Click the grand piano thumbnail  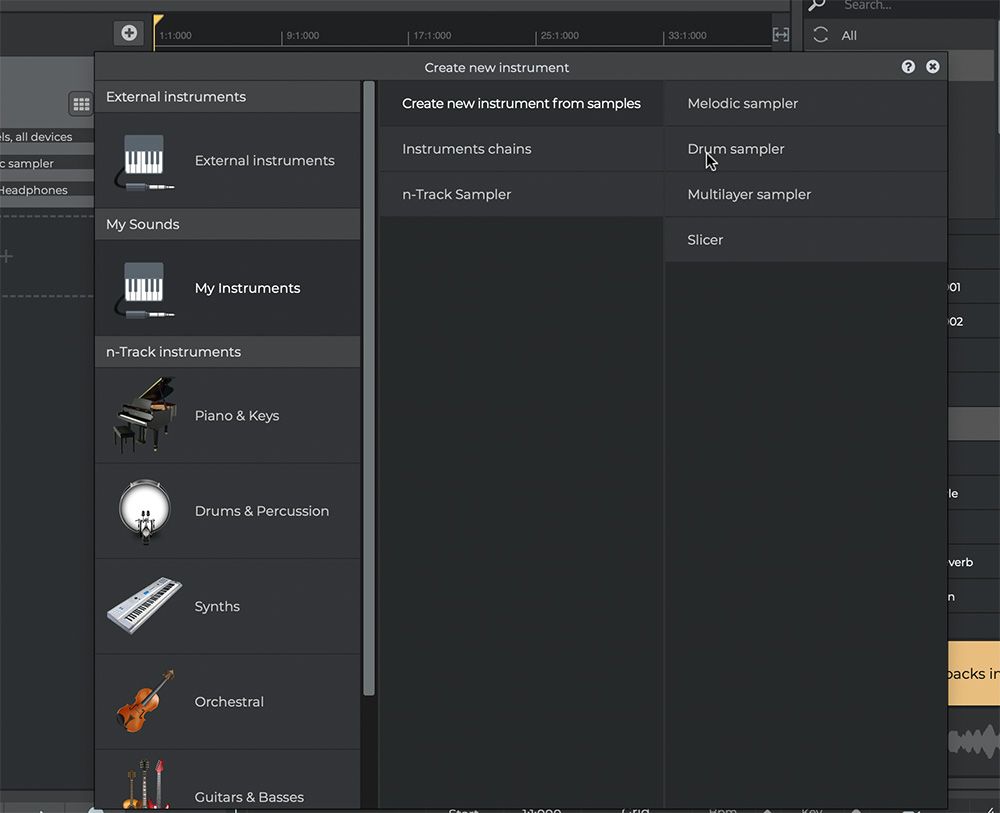pyautogui.click(x=145, y=414)
